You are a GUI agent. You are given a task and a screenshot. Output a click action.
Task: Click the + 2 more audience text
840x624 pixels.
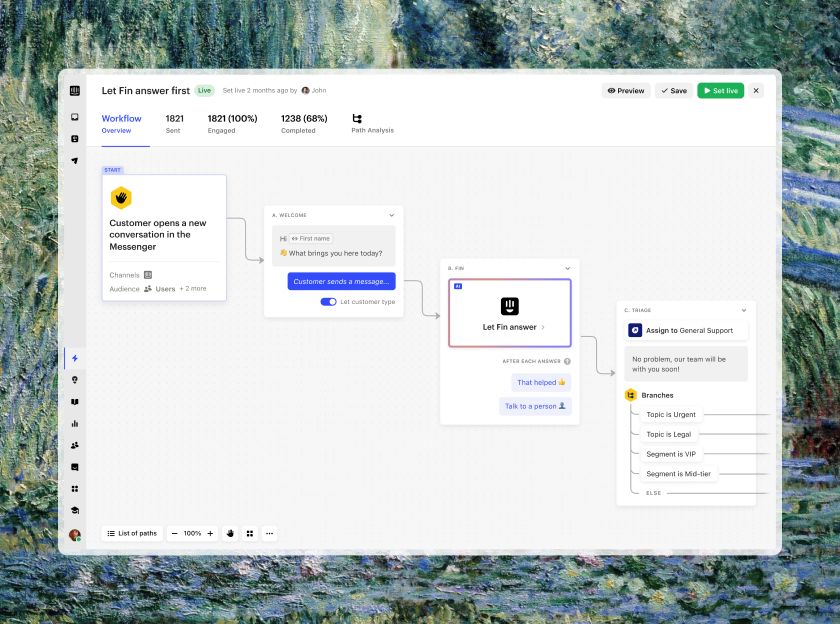coord(193,289)
